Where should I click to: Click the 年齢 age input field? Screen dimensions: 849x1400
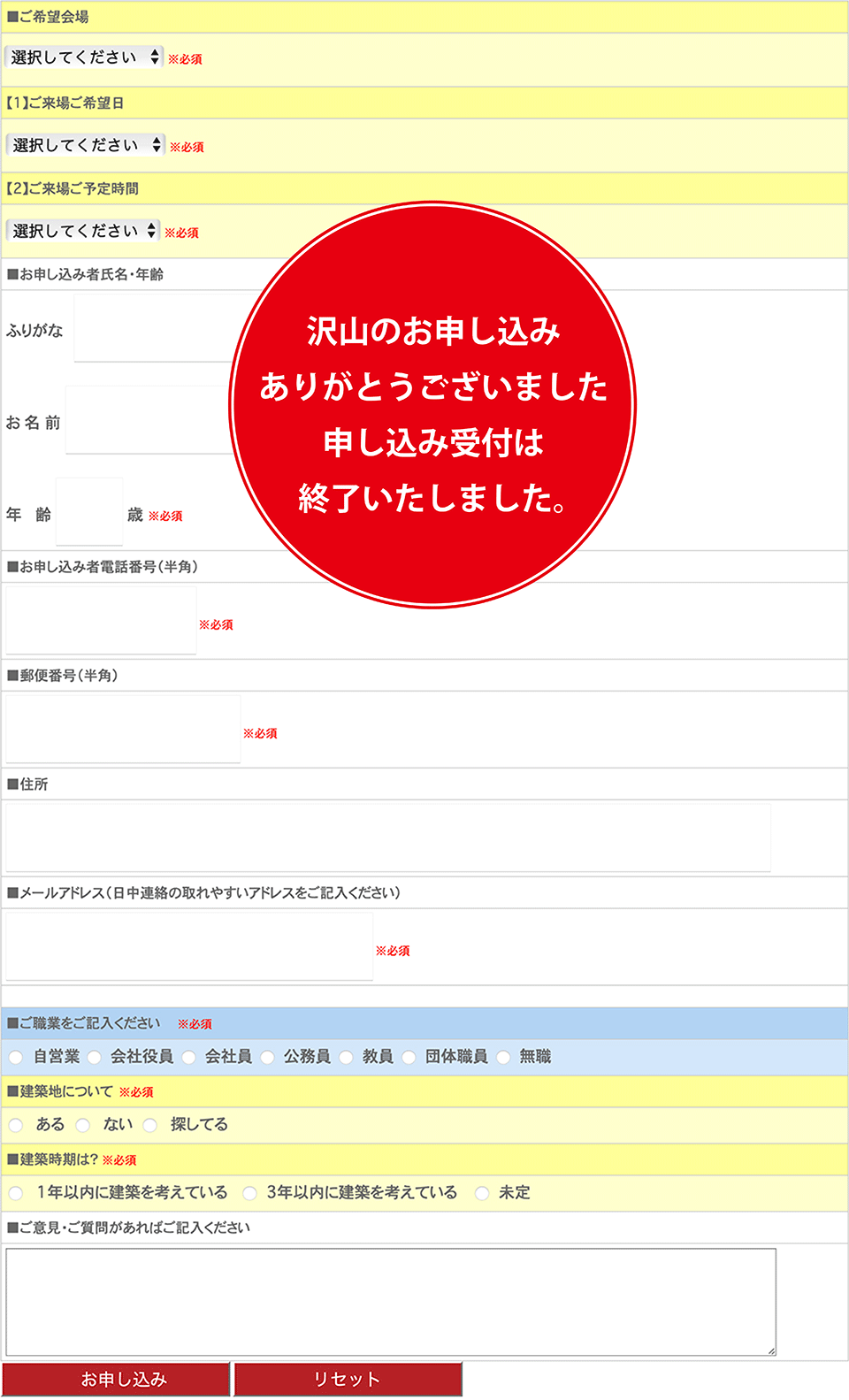pos(89,511)
